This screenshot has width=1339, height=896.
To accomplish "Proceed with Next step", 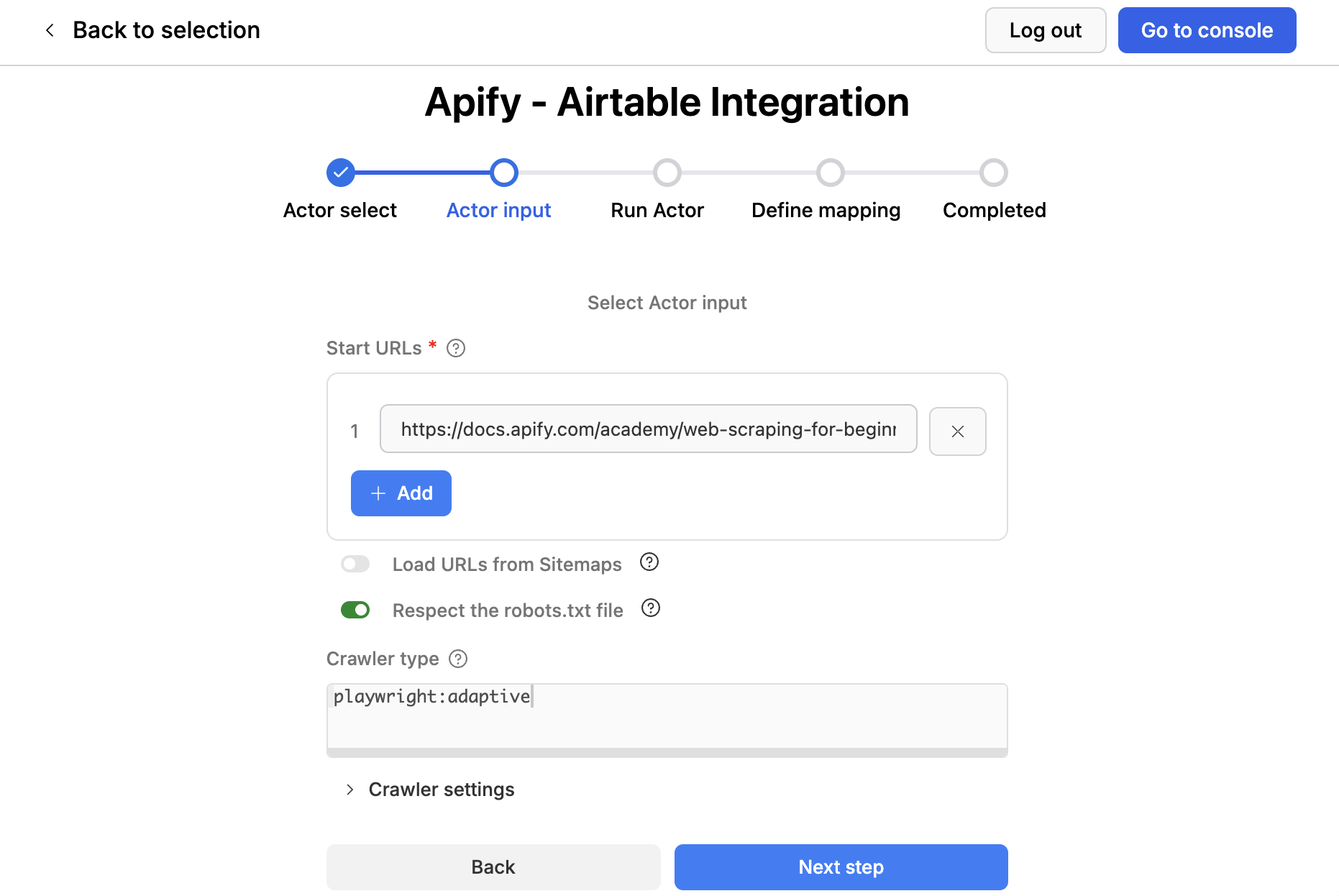I will (x=840, y=867).
